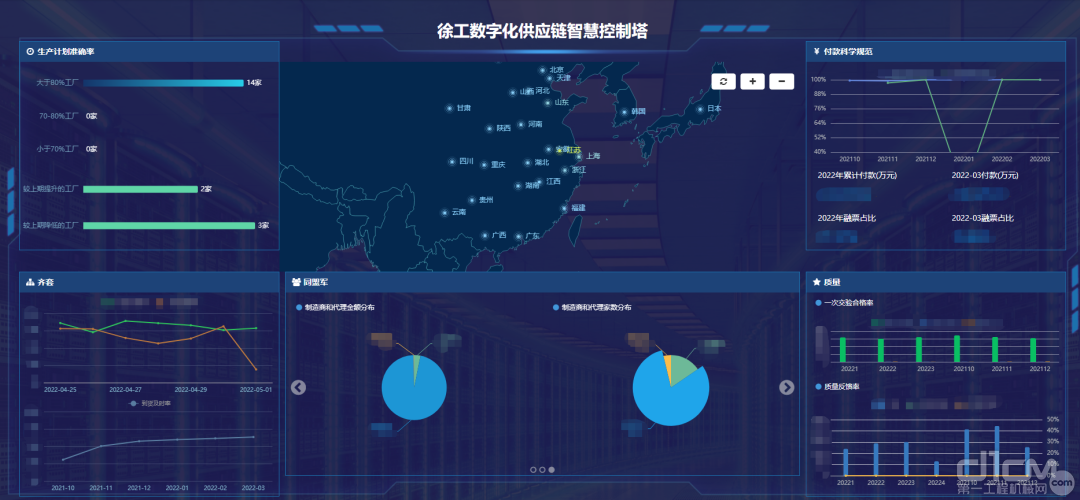Click the 14家 value label
Viewport: 1080px width, 500px height.
pos(253,83)
